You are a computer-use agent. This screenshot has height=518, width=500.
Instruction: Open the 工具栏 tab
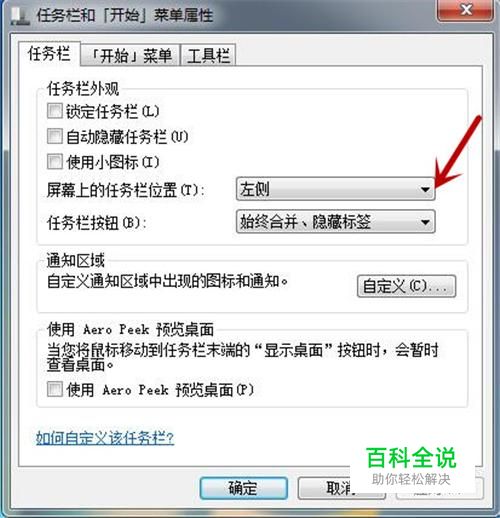[x=208, y=55]
